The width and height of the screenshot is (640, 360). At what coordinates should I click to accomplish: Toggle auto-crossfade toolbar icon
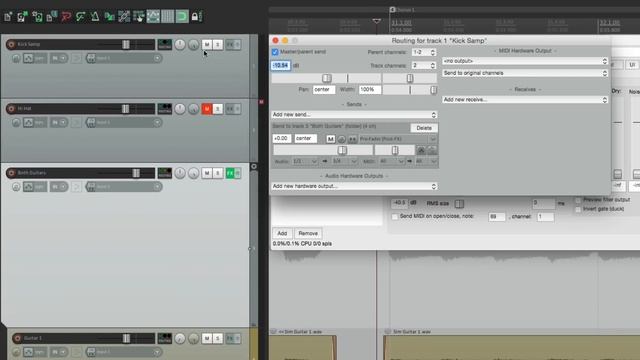[109, 17]
